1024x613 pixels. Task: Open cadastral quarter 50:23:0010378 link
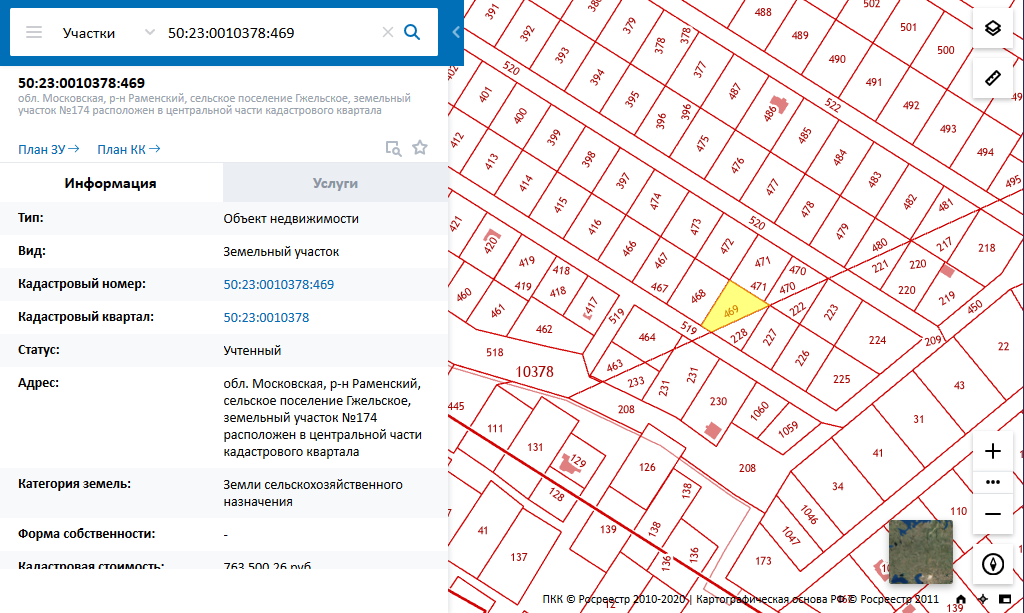[266, 318]
